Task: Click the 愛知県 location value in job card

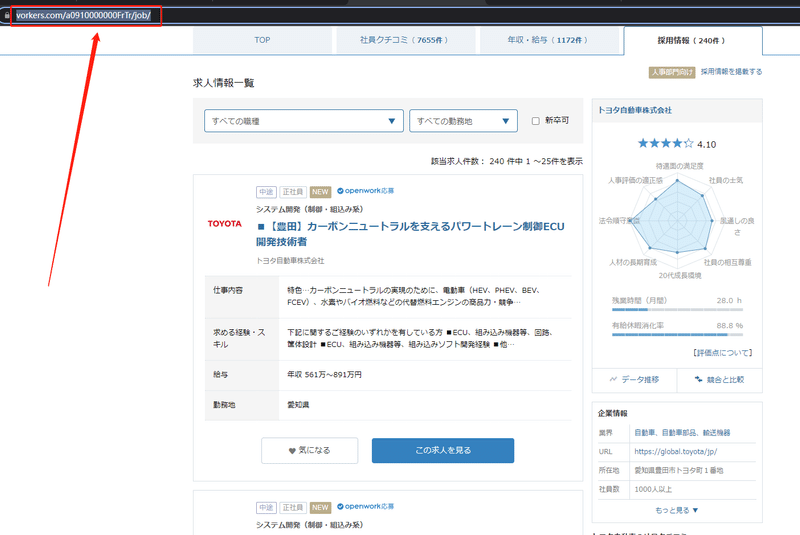Action: (x=298, y=404)
